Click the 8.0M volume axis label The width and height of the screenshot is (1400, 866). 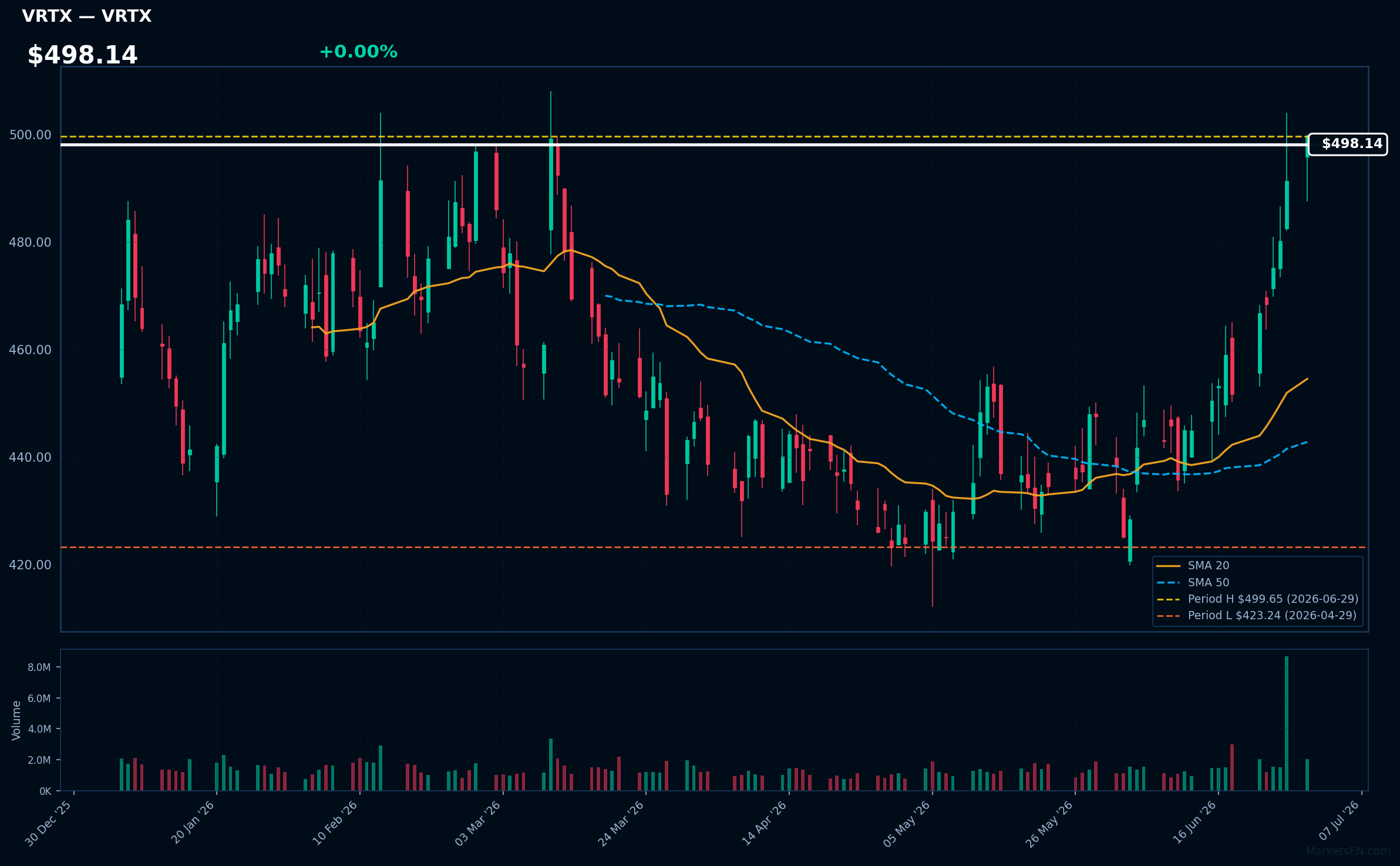tap(39, 667)
